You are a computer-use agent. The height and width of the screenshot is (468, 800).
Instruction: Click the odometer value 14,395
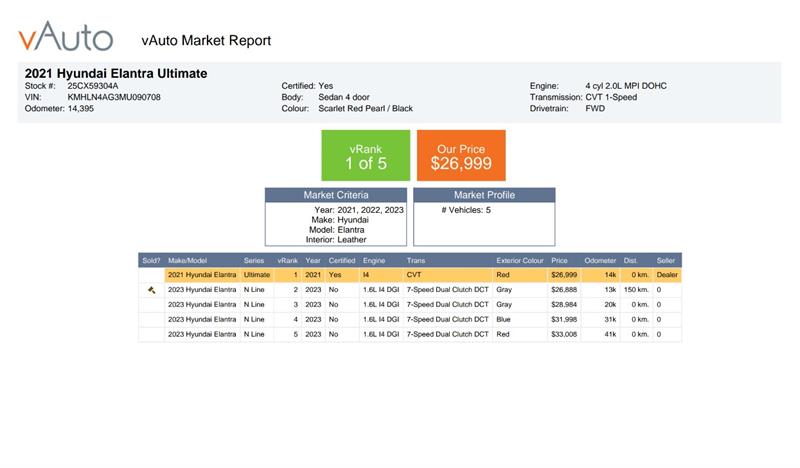pos(81,108)
